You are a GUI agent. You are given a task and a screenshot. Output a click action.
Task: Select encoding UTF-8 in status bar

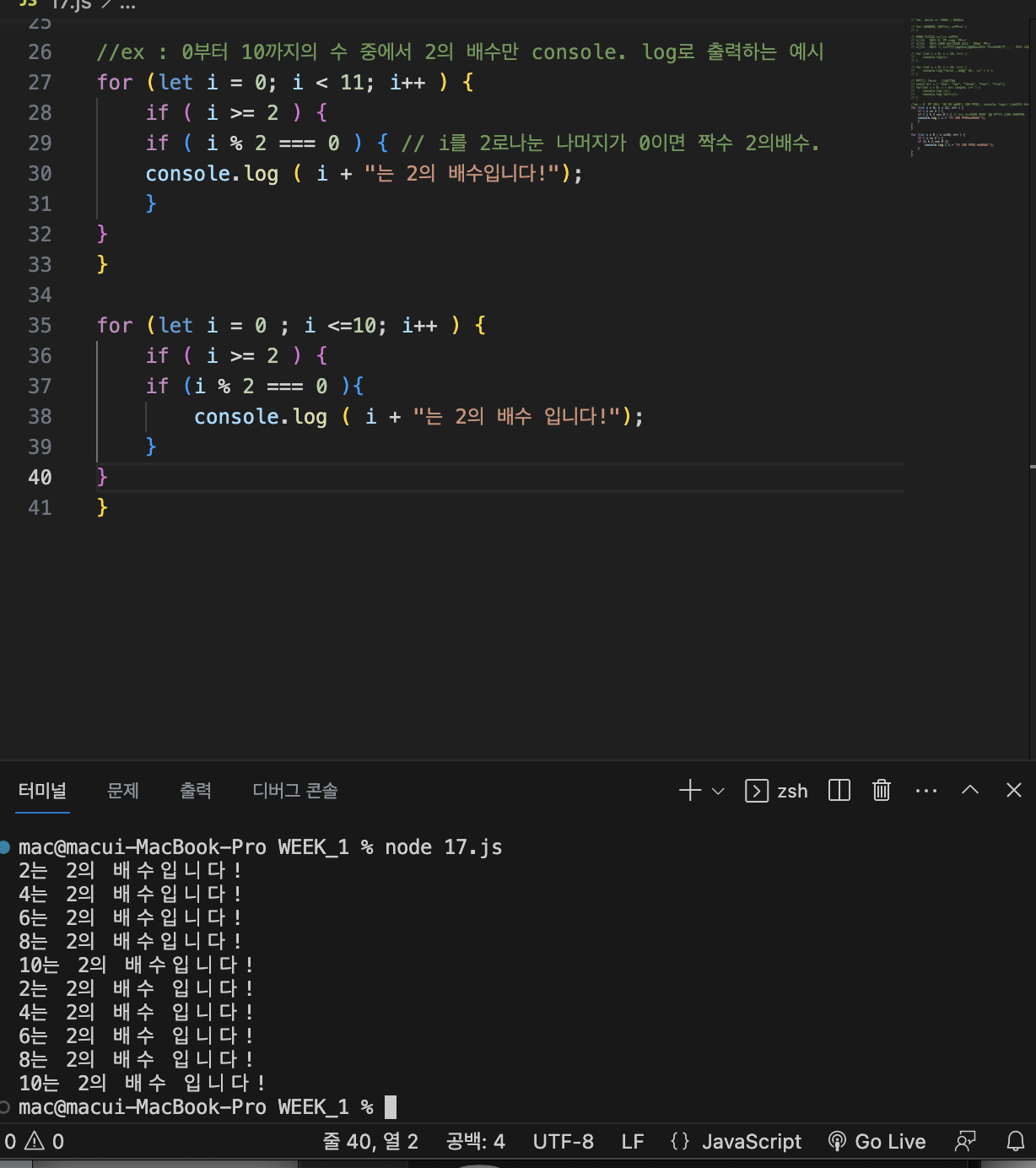tap(564, 1142)
